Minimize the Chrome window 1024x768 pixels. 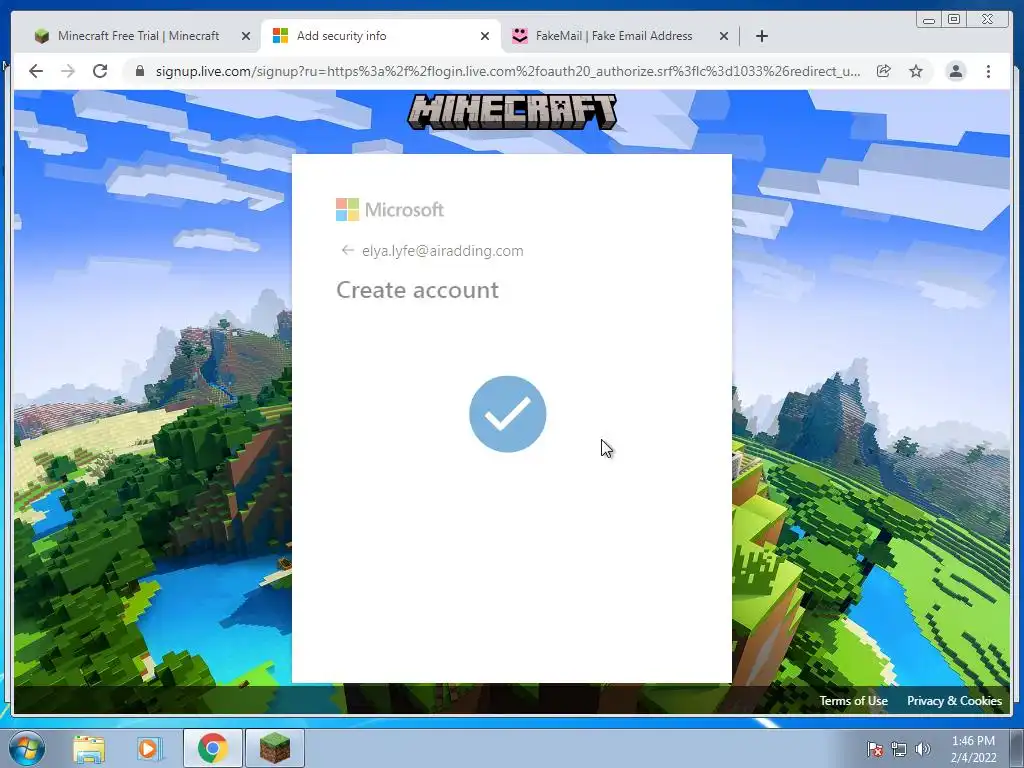coord(929,20)
